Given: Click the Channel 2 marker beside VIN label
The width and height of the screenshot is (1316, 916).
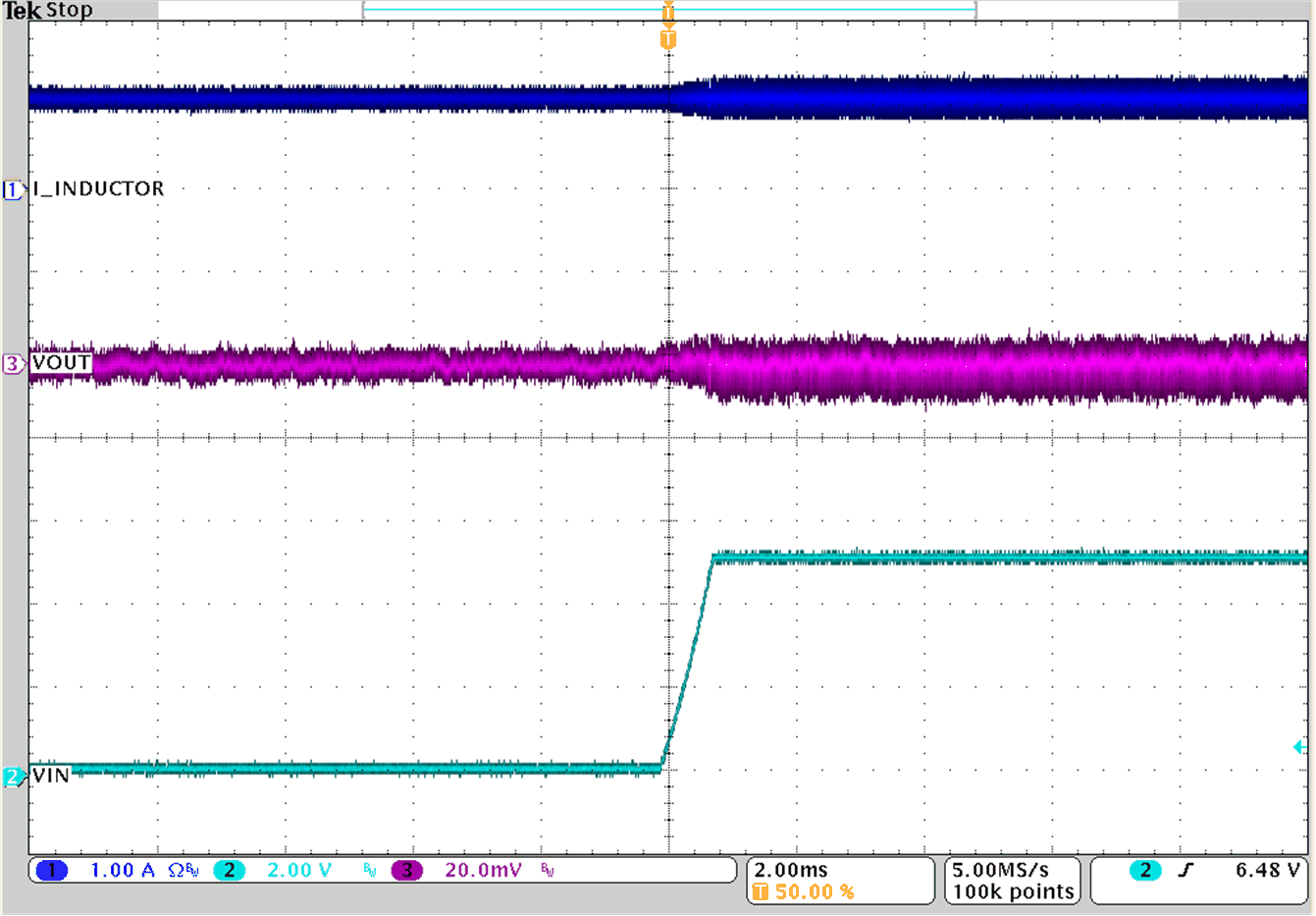Looking at the screenshot, I should pos(10,776).
